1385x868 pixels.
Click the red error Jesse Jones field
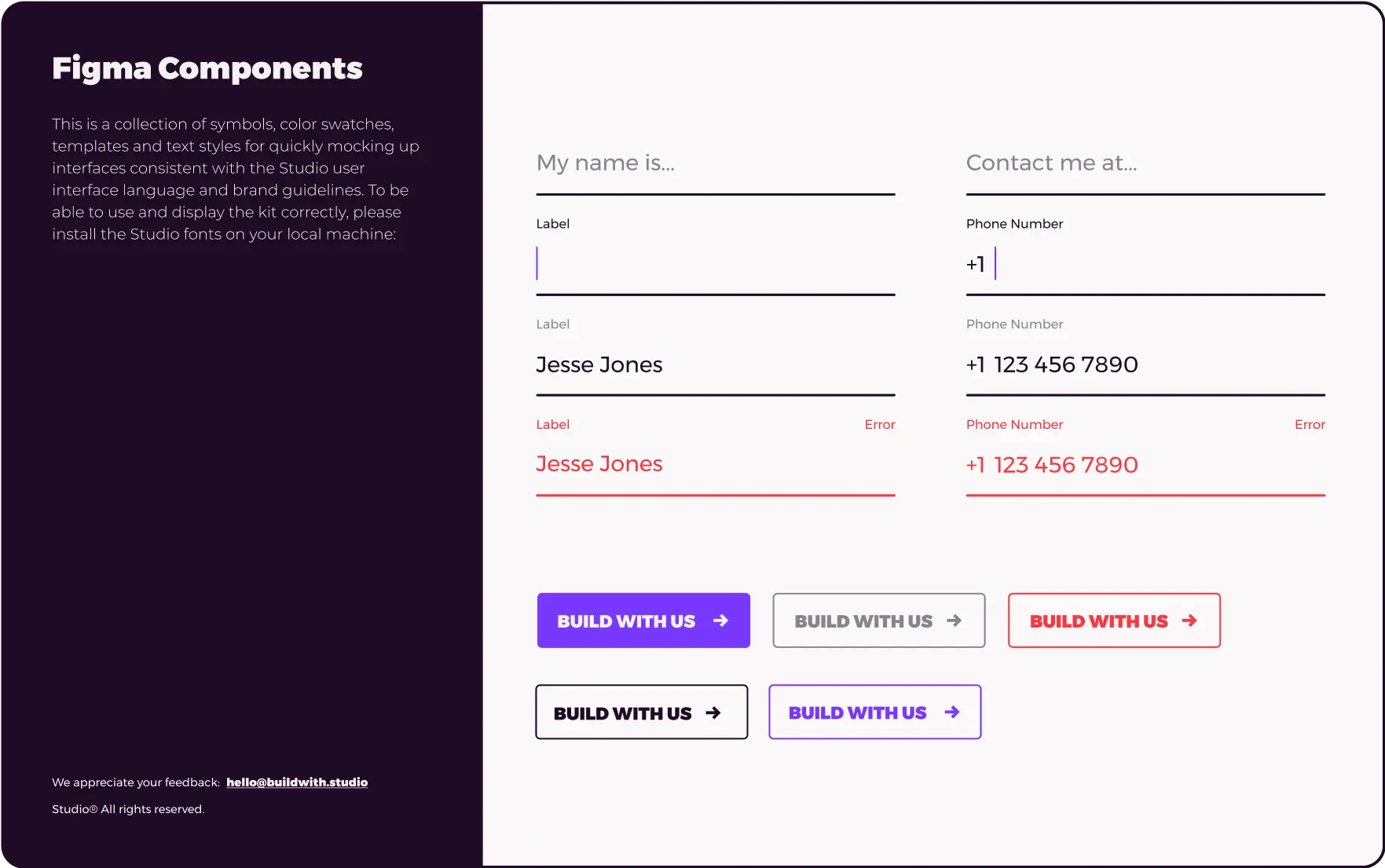coord(715,464)
